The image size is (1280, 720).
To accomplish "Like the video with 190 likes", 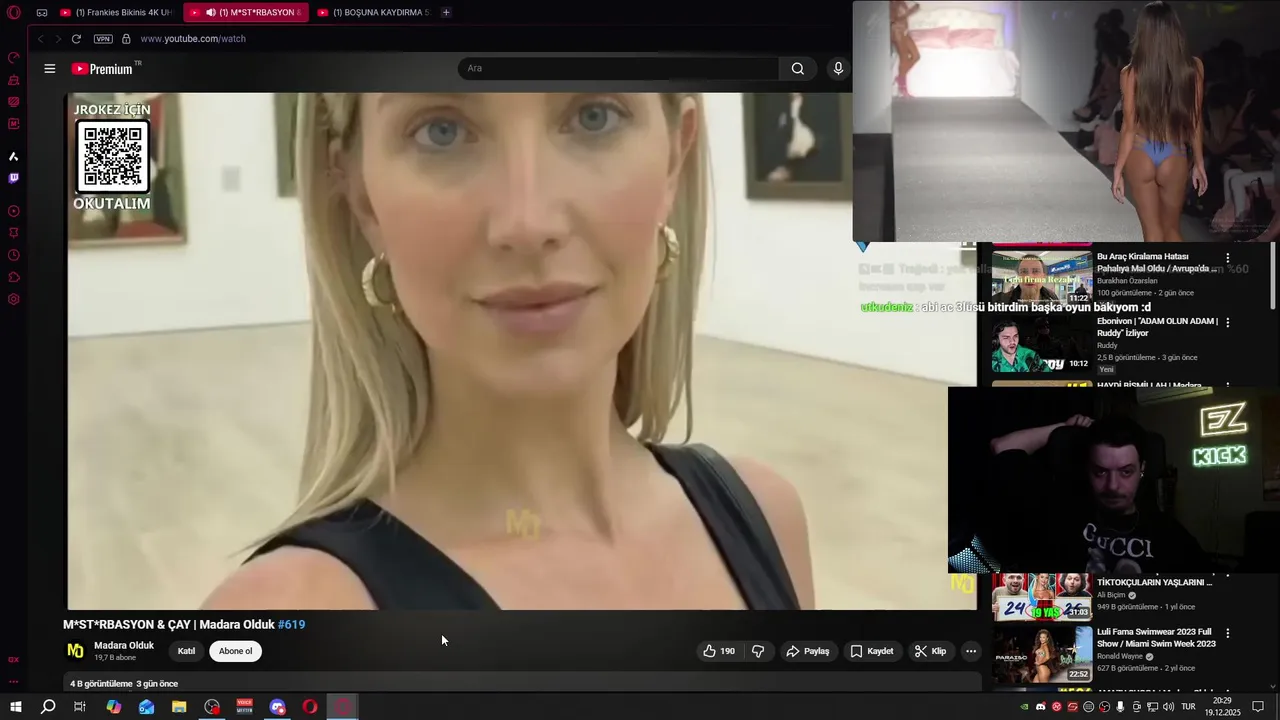I will [719, 651].
